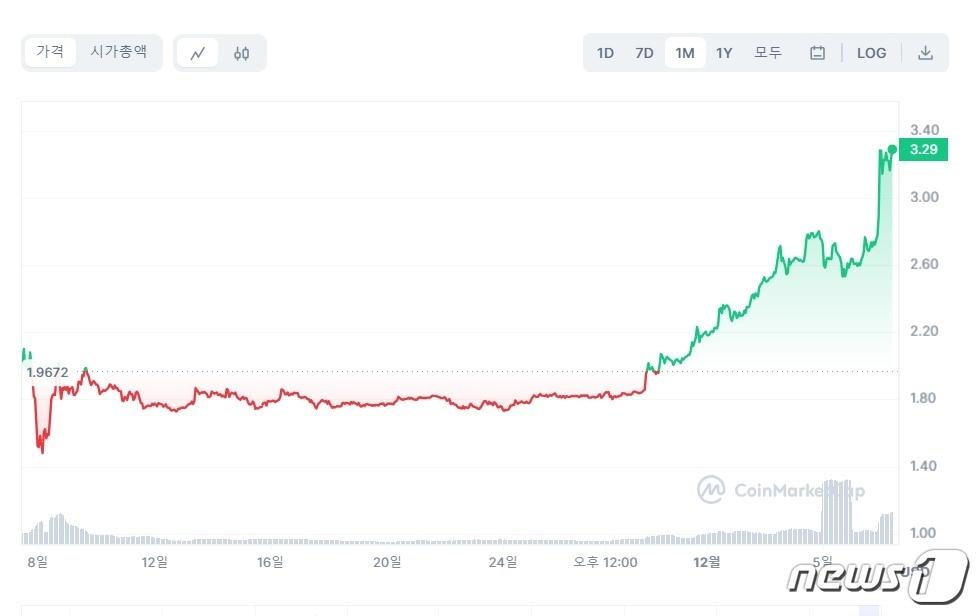
Task: Click the CoinMarketCap watermark logo
Action: coord(781,490)
